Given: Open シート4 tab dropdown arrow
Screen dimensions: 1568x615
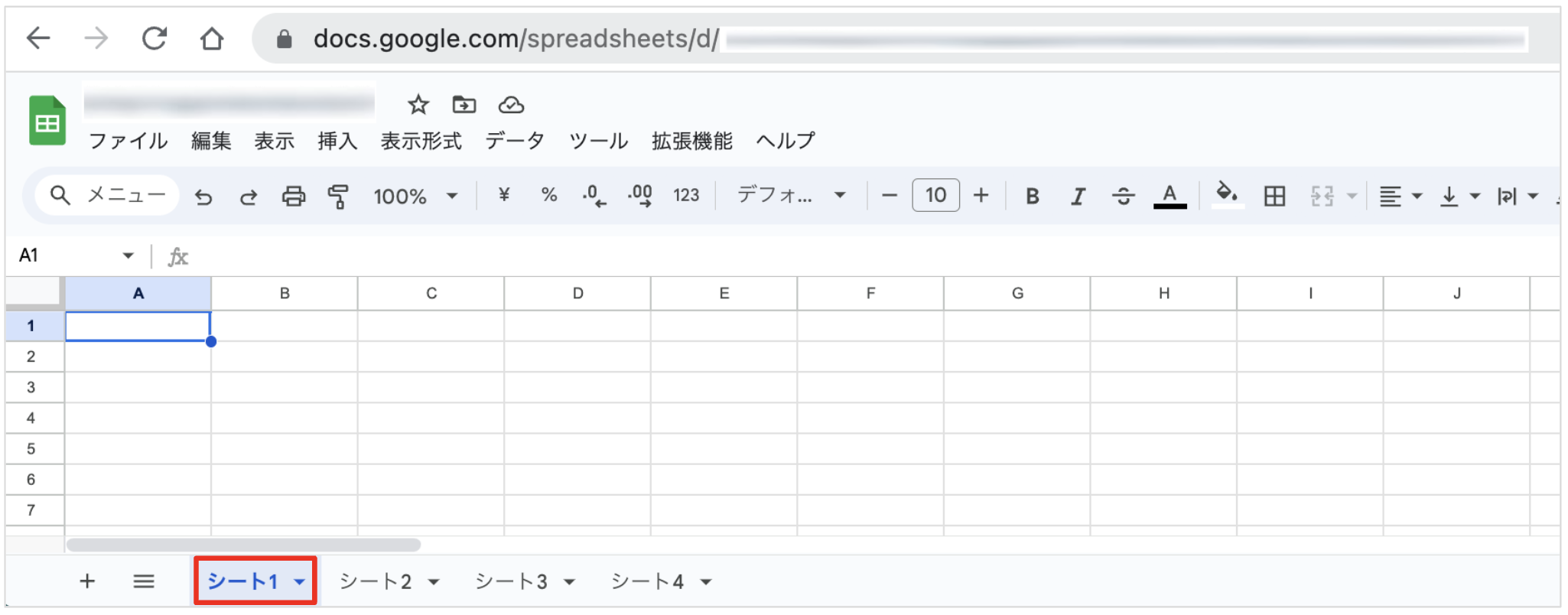Looking at the screenshot, I should point(705,582).
